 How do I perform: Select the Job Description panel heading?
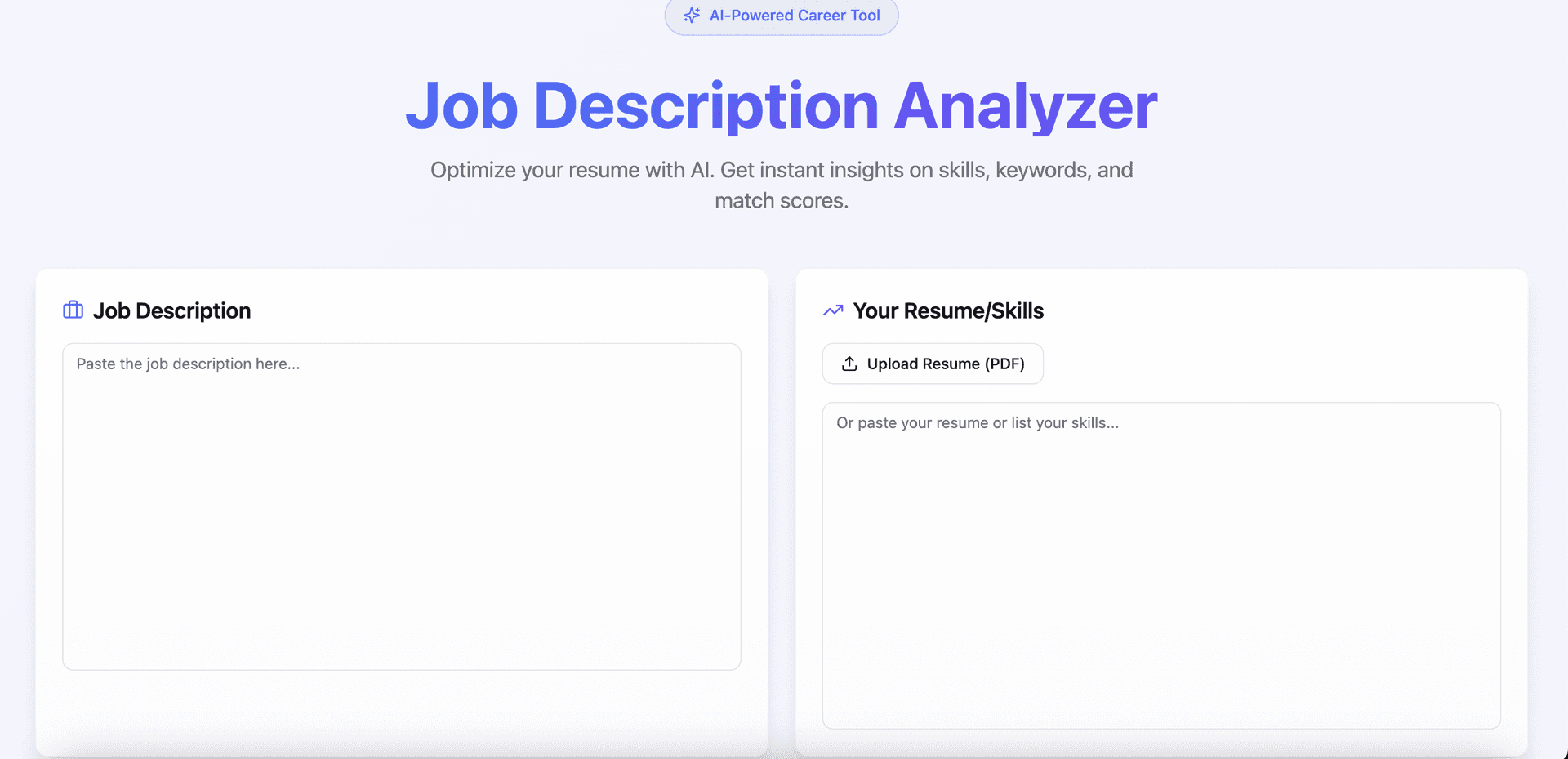(x=172, y=310)
